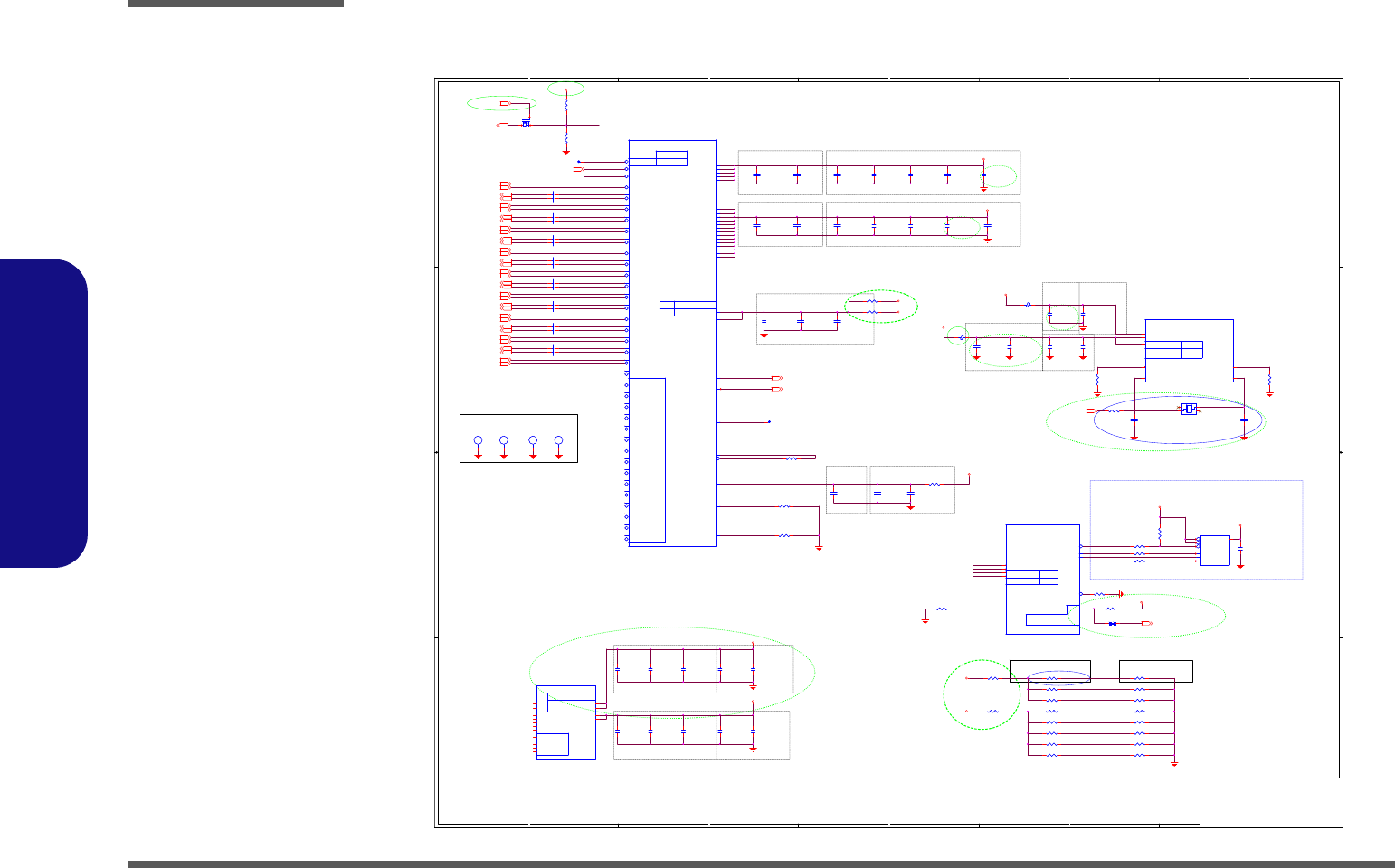Select the leftmost test point circle in the box
This screenshot has height=868, width=1395.
pos(479,440)
